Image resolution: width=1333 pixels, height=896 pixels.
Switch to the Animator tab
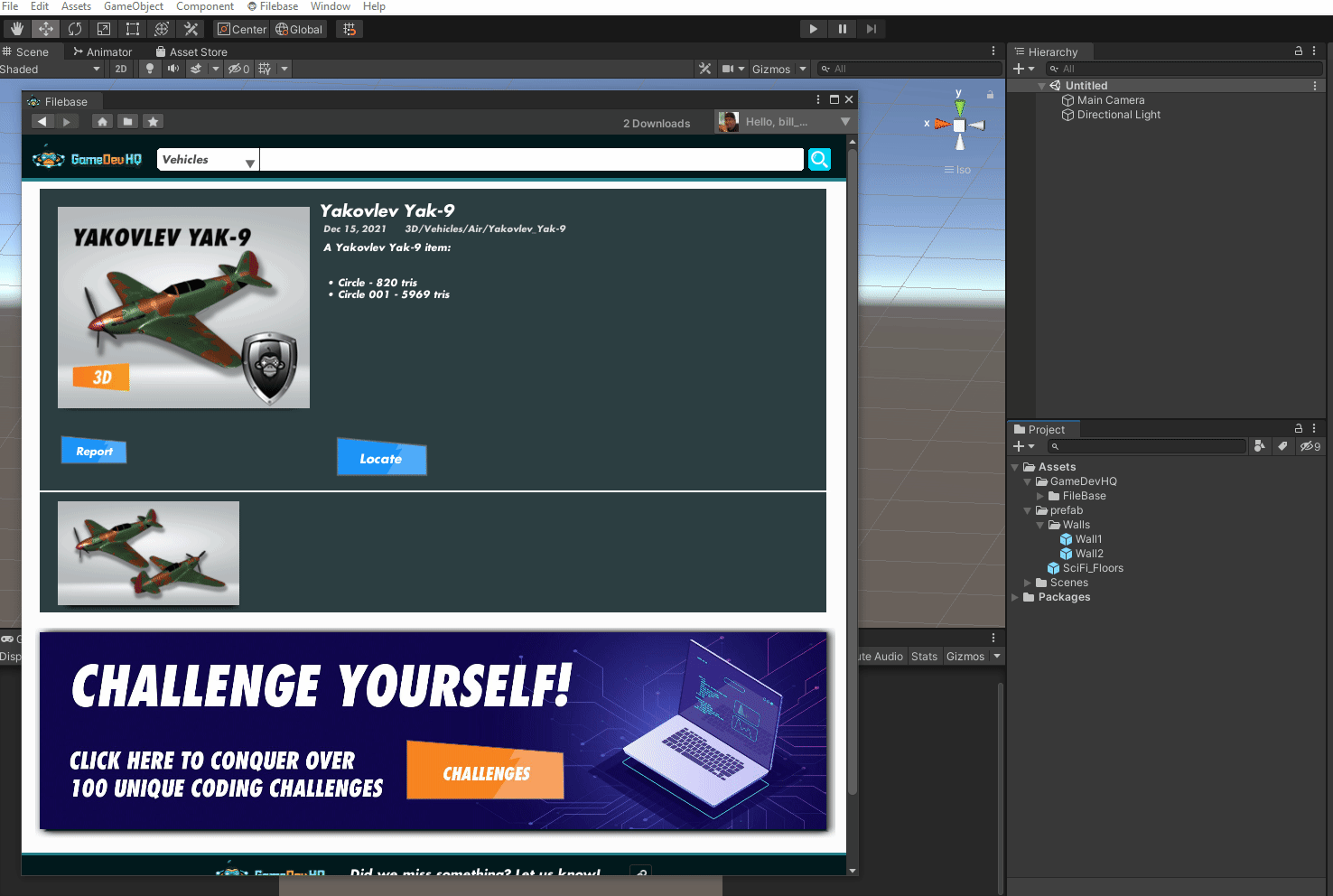tap(103, 51)
